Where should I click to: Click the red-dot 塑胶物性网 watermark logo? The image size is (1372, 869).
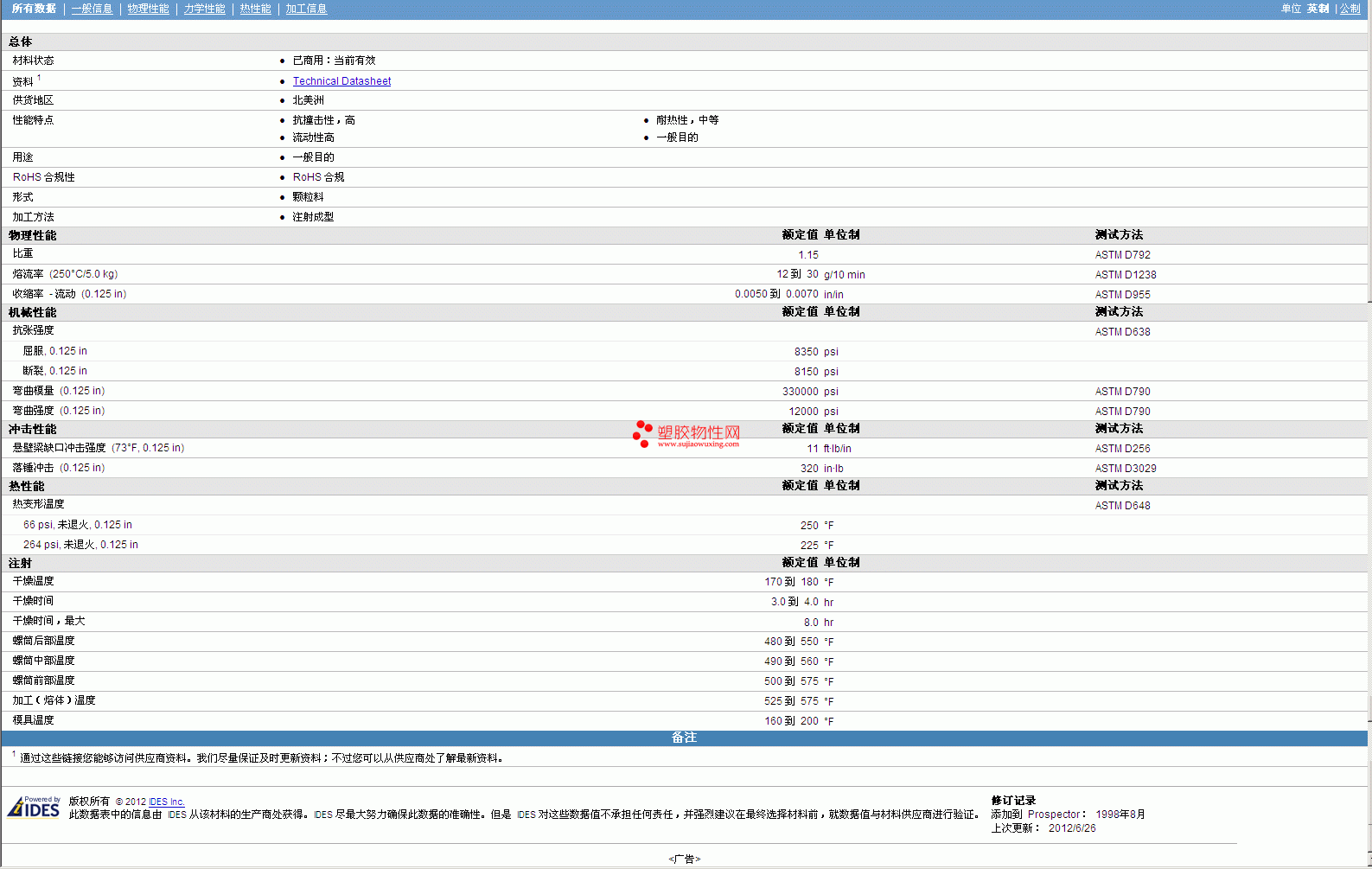pos(686,434)
